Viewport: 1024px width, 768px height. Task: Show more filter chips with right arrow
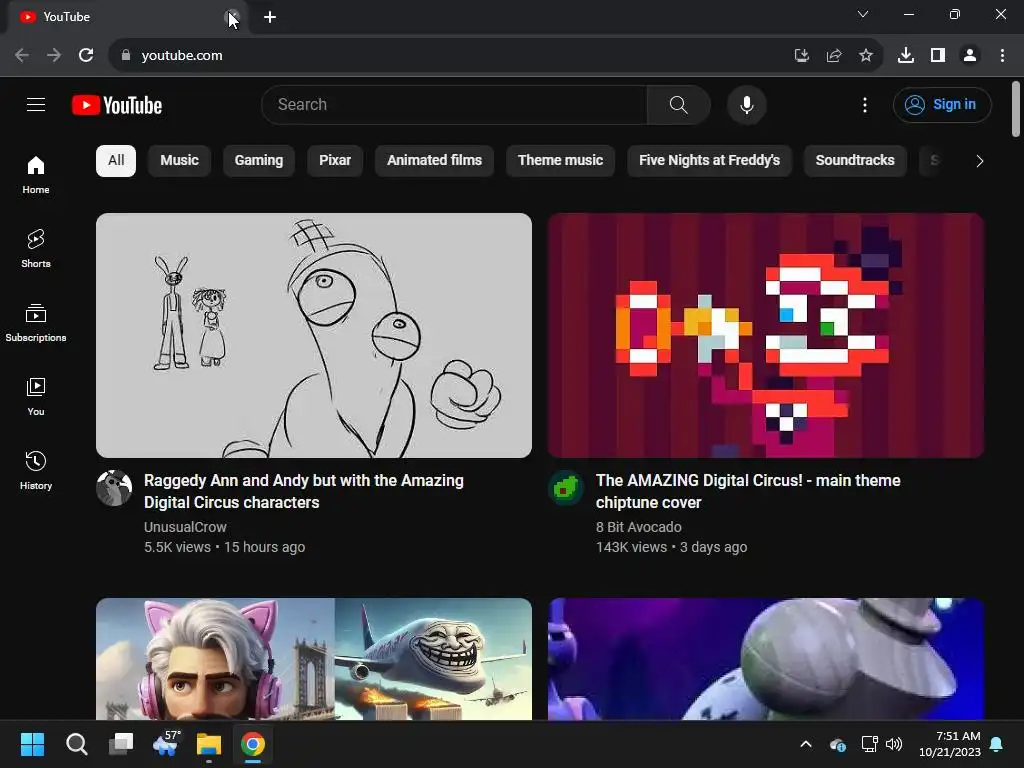[x=979, y=161]
